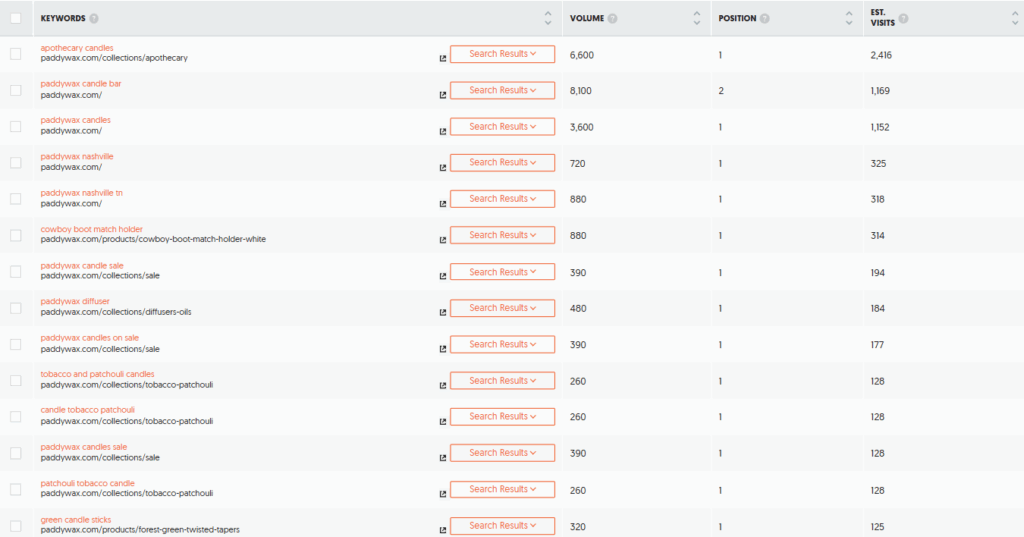Click the Position column help icon
This screenshot has width=1024, height=537.
[x=765, y=18]
